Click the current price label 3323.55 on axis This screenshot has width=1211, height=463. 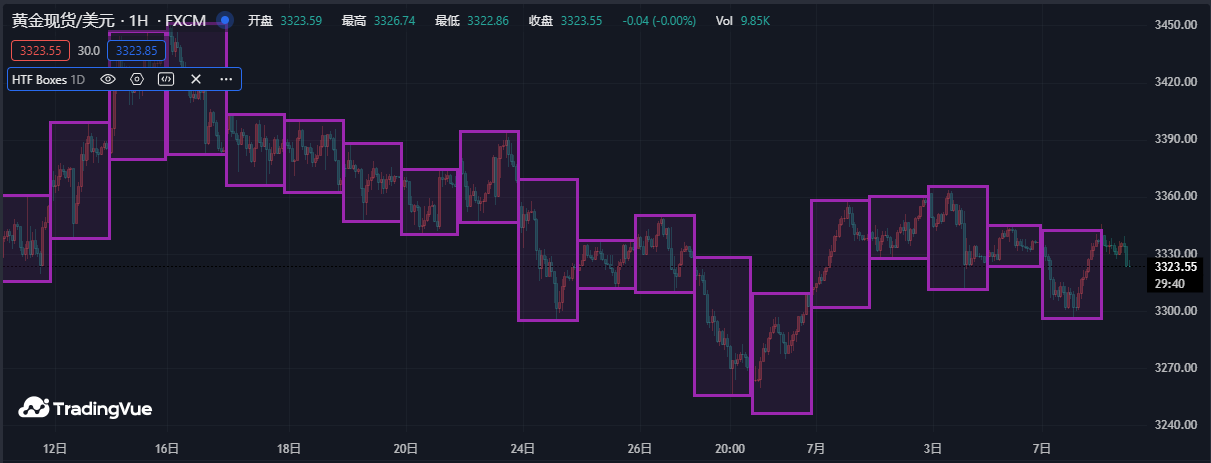1175,267
